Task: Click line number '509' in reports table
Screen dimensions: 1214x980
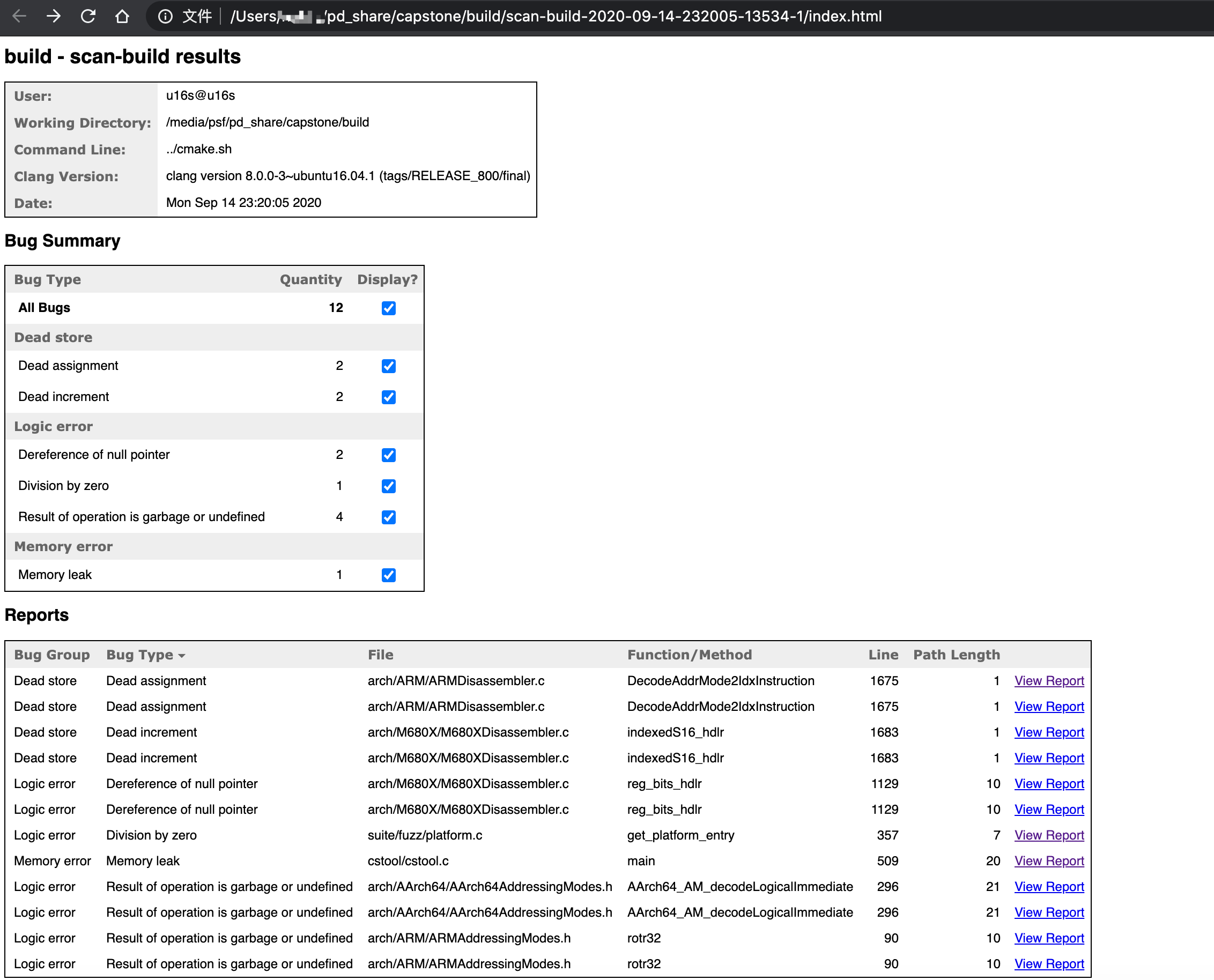Action: (887, 861)
